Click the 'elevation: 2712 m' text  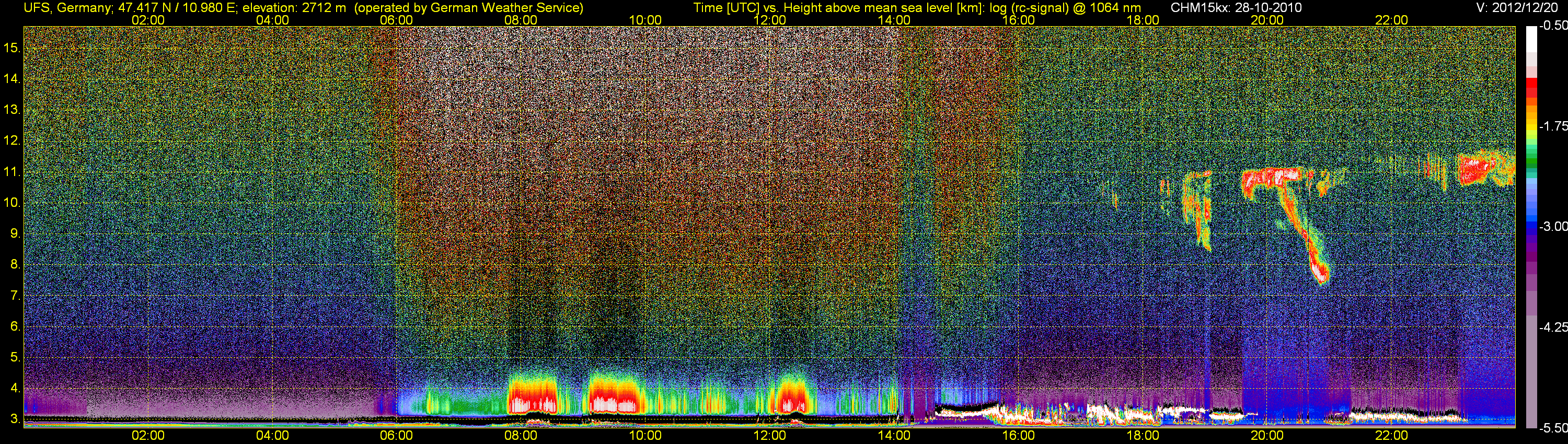294,8
